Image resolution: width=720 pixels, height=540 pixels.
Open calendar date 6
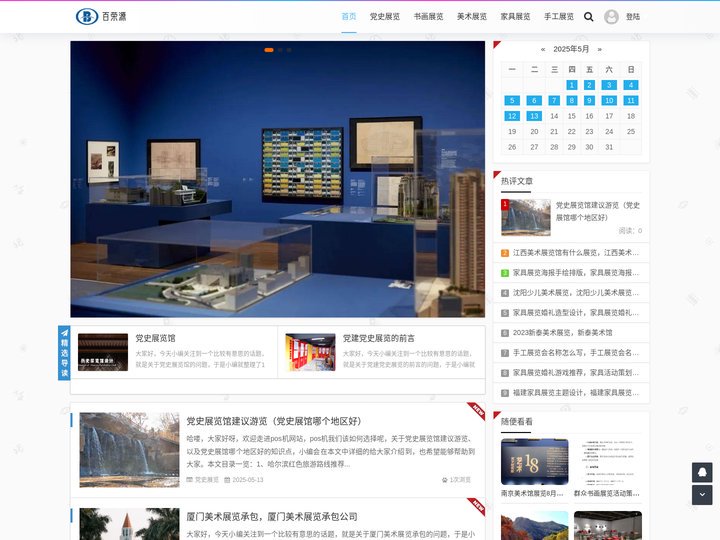(534, 101)
